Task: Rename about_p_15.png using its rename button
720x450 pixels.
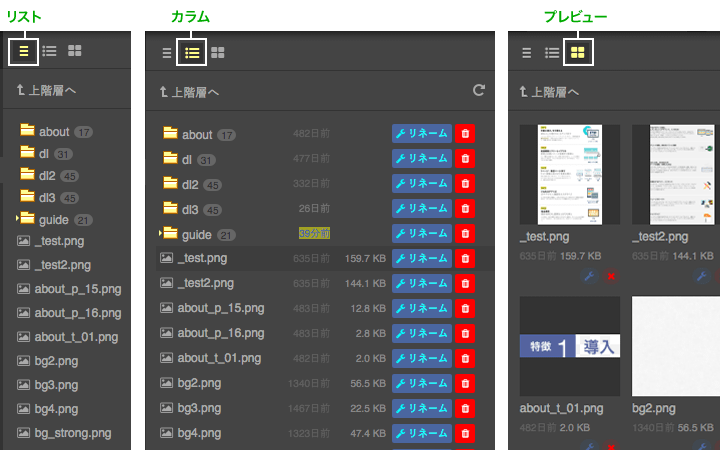Action: [421, 308]
